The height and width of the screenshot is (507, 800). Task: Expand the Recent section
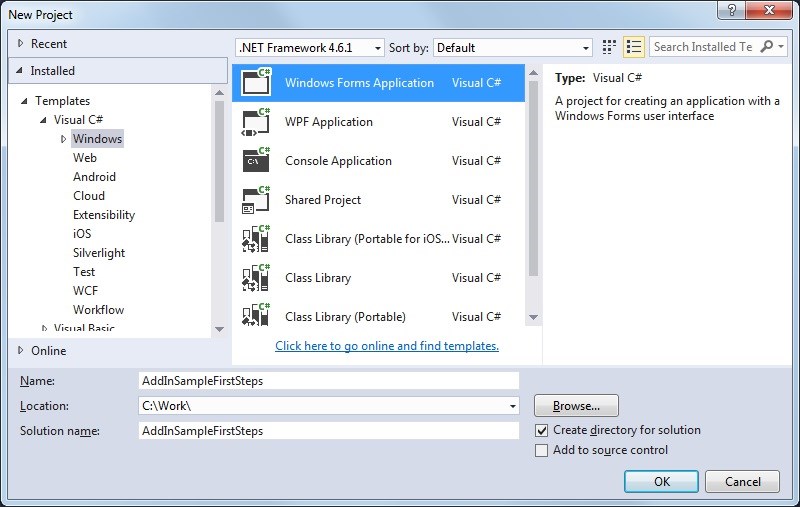(20, 43)
